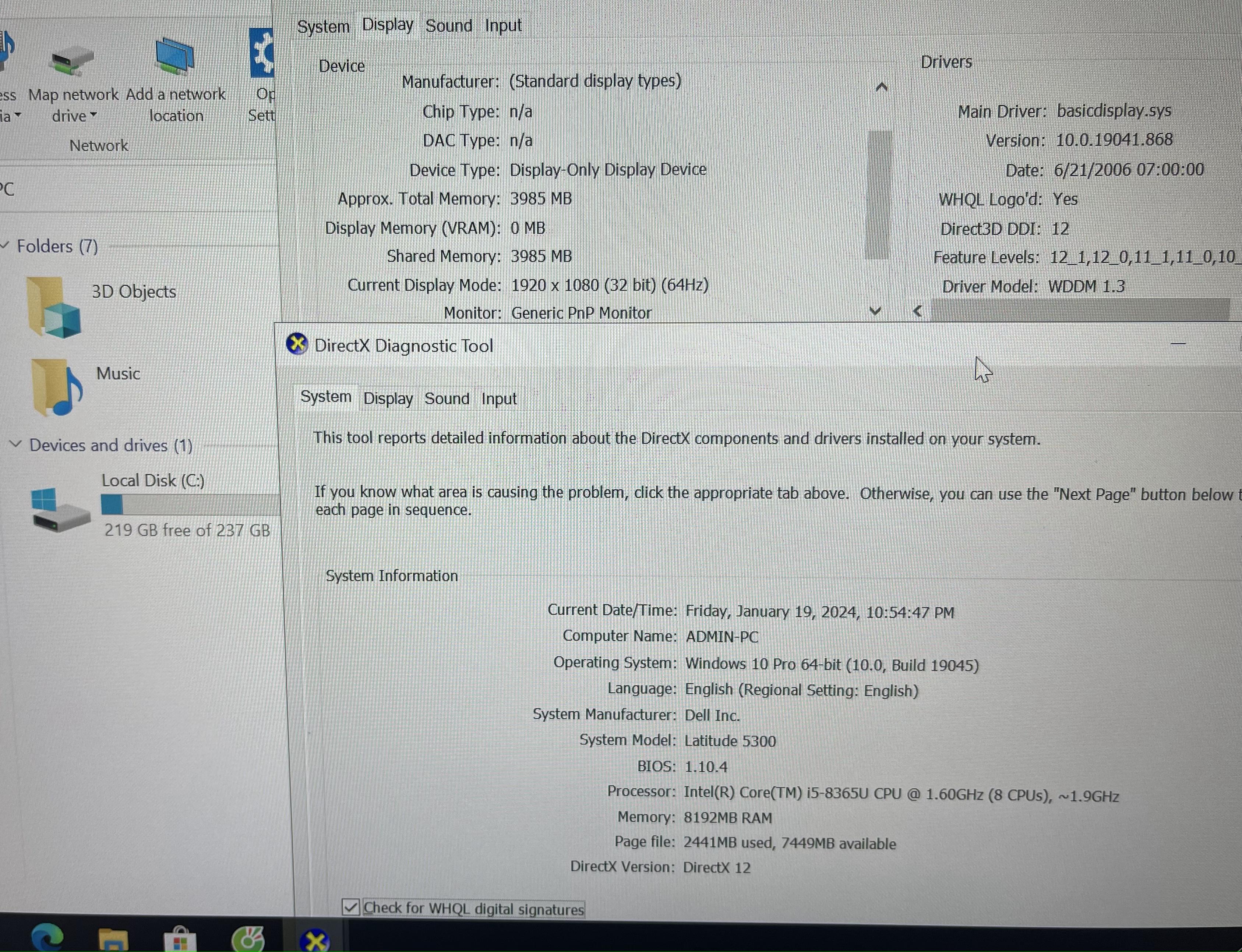
Task: Open File Explorer from the taskbar
Action: [x=113, y=939]
